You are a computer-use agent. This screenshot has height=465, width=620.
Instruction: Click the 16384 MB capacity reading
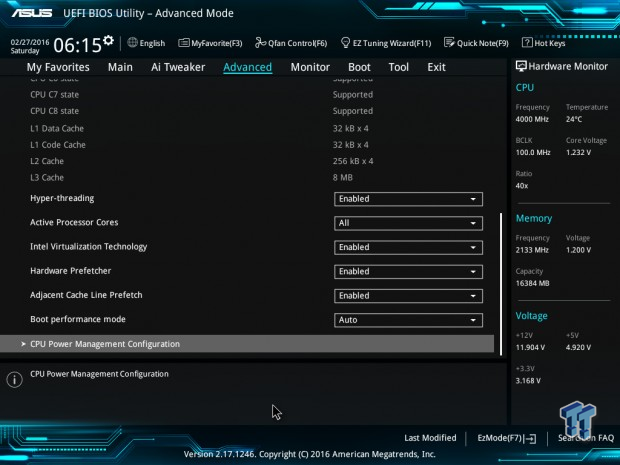pyautogui.click(x=533, y=283)
